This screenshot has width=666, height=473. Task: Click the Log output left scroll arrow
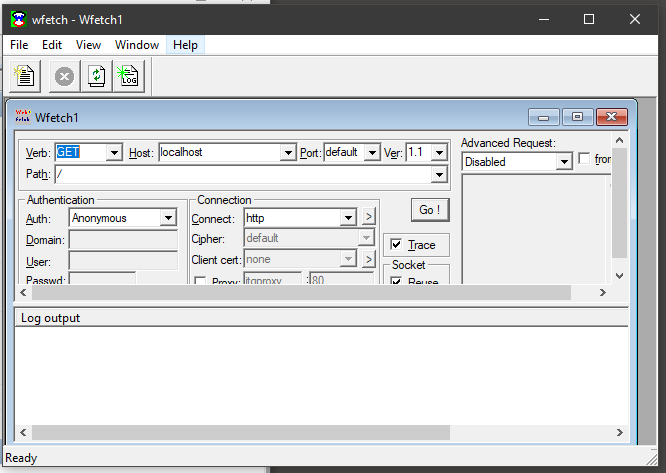23,432
